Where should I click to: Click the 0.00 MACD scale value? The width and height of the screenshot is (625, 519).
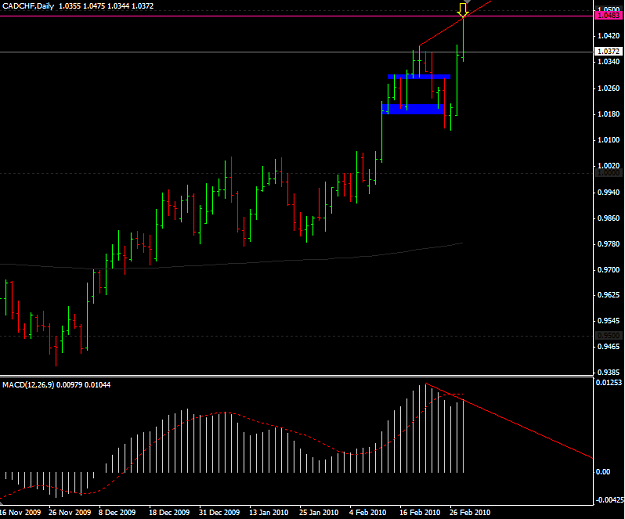603,472
